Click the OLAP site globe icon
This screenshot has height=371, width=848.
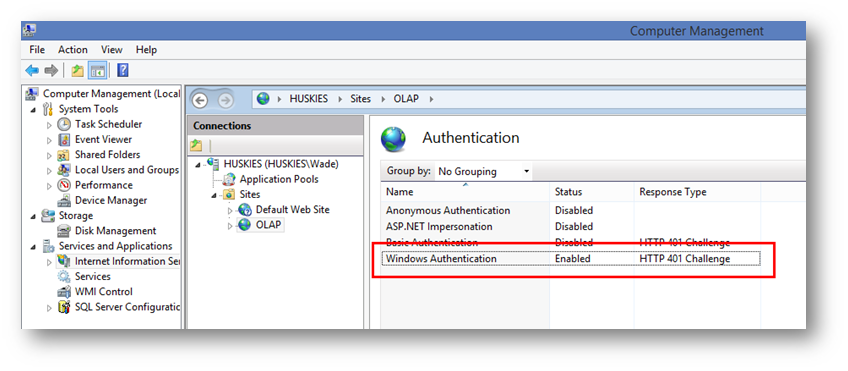[x=245, y=224]
